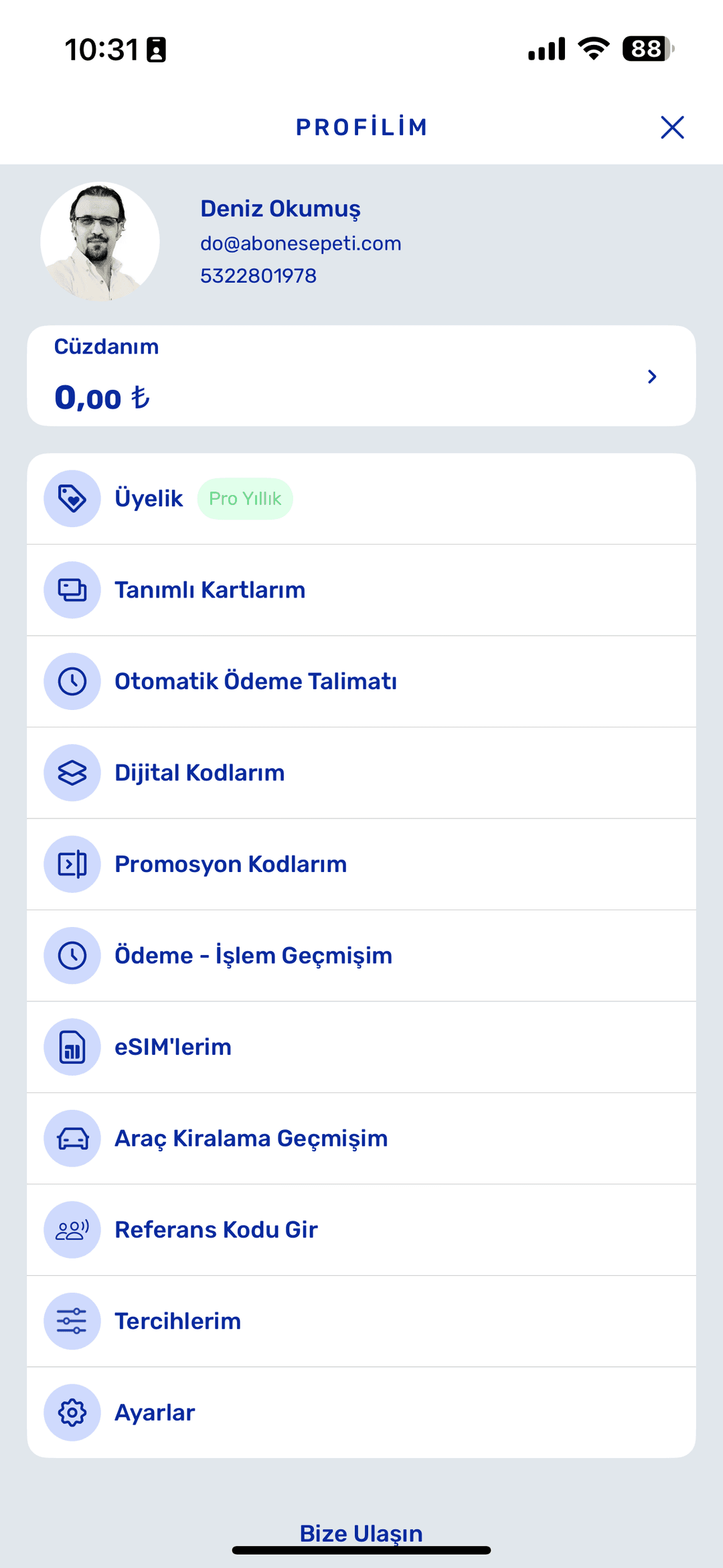Close the Profilim screen with X
This screenshot has width=723, height=1568.
tap(672, 127)
